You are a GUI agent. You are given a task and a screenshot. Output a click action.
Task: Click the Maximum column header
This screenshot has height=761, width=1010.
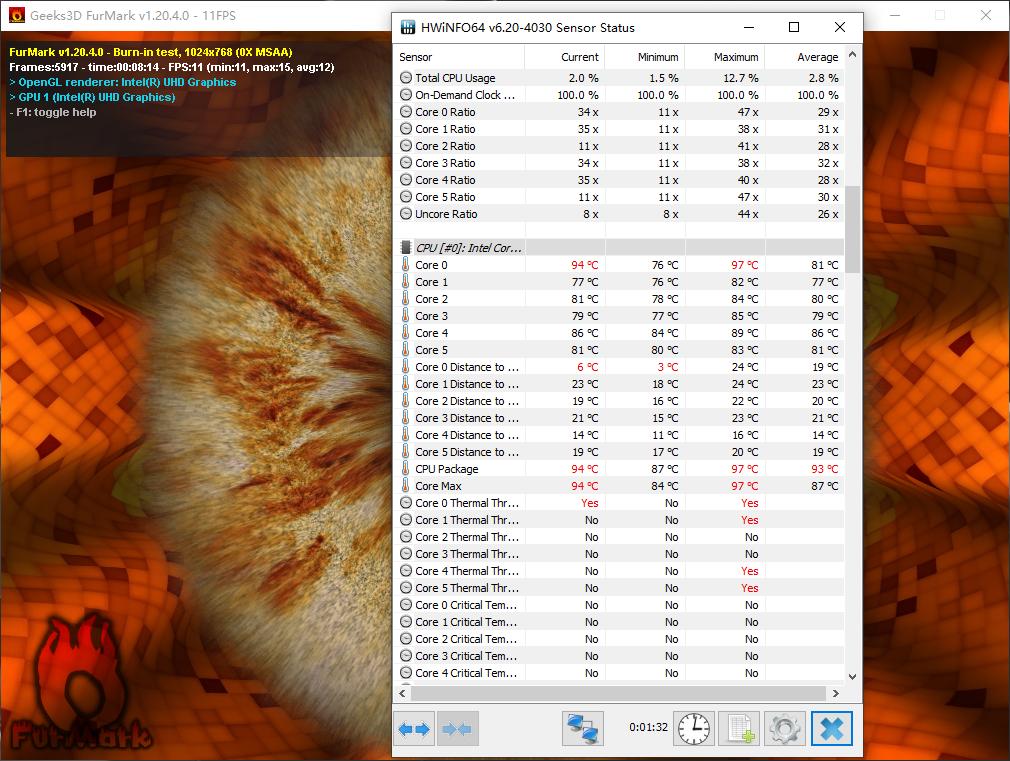725,57
